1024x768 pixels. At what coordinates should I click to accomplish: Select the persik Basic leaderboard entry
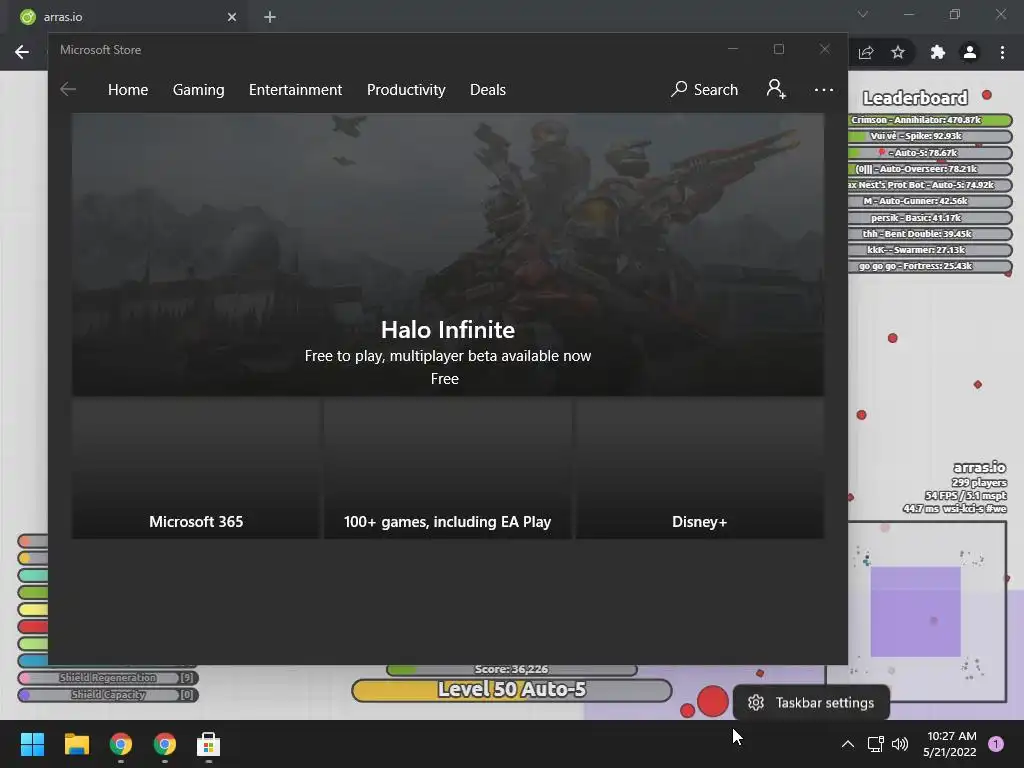(x=930, y=217)
